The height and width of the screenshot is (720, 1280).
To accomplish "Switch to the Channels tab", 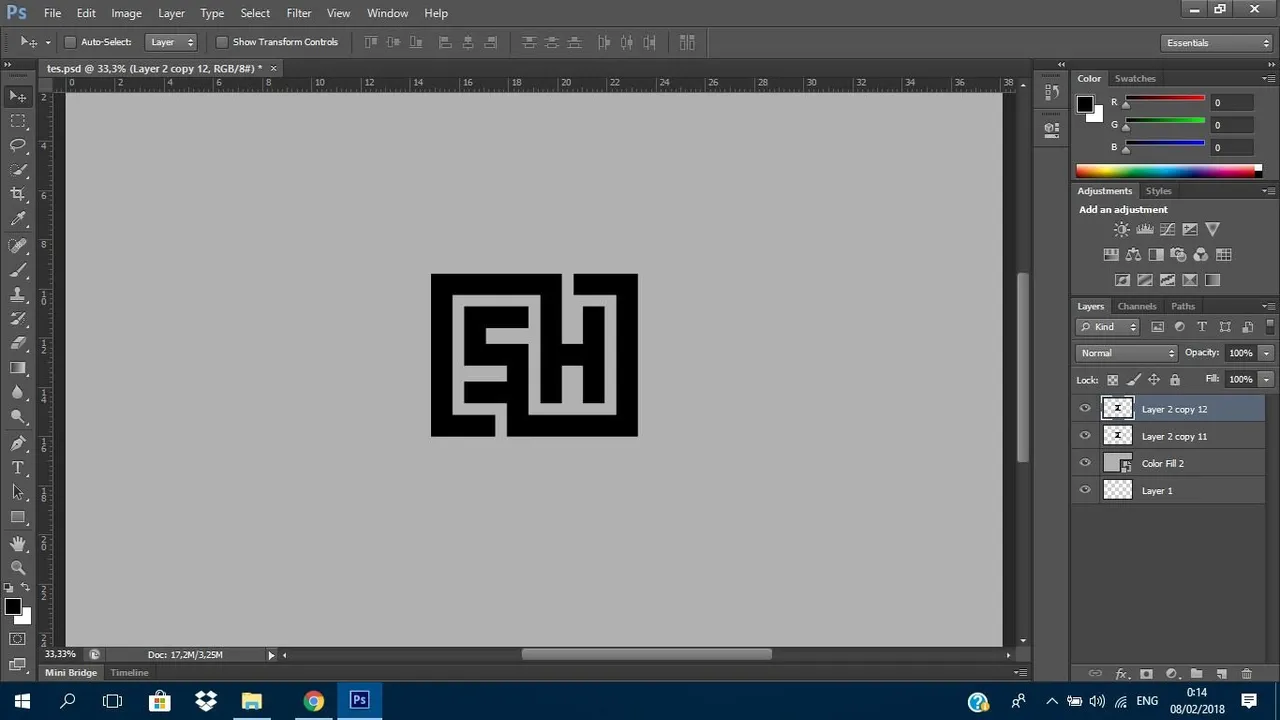I will [x=1137, y=306].
